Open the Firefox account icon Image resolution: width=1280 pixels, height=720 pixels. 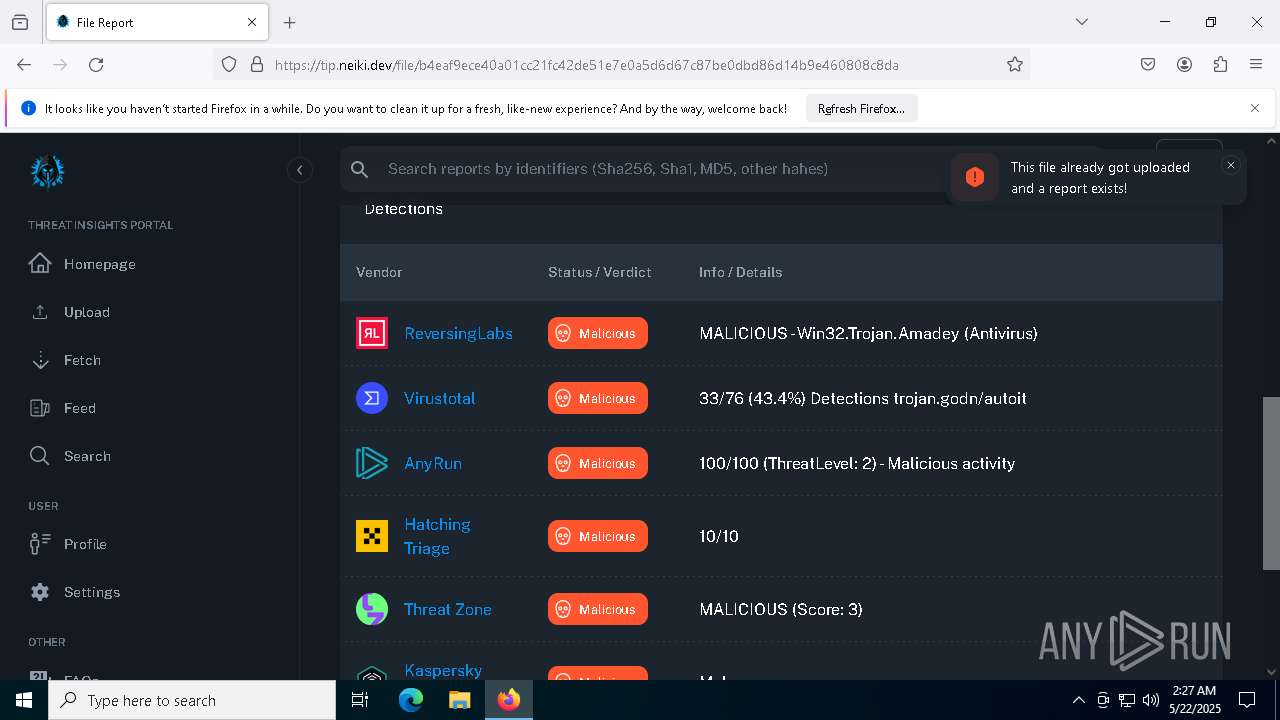pyautogui.click(x=1184, y=64)
